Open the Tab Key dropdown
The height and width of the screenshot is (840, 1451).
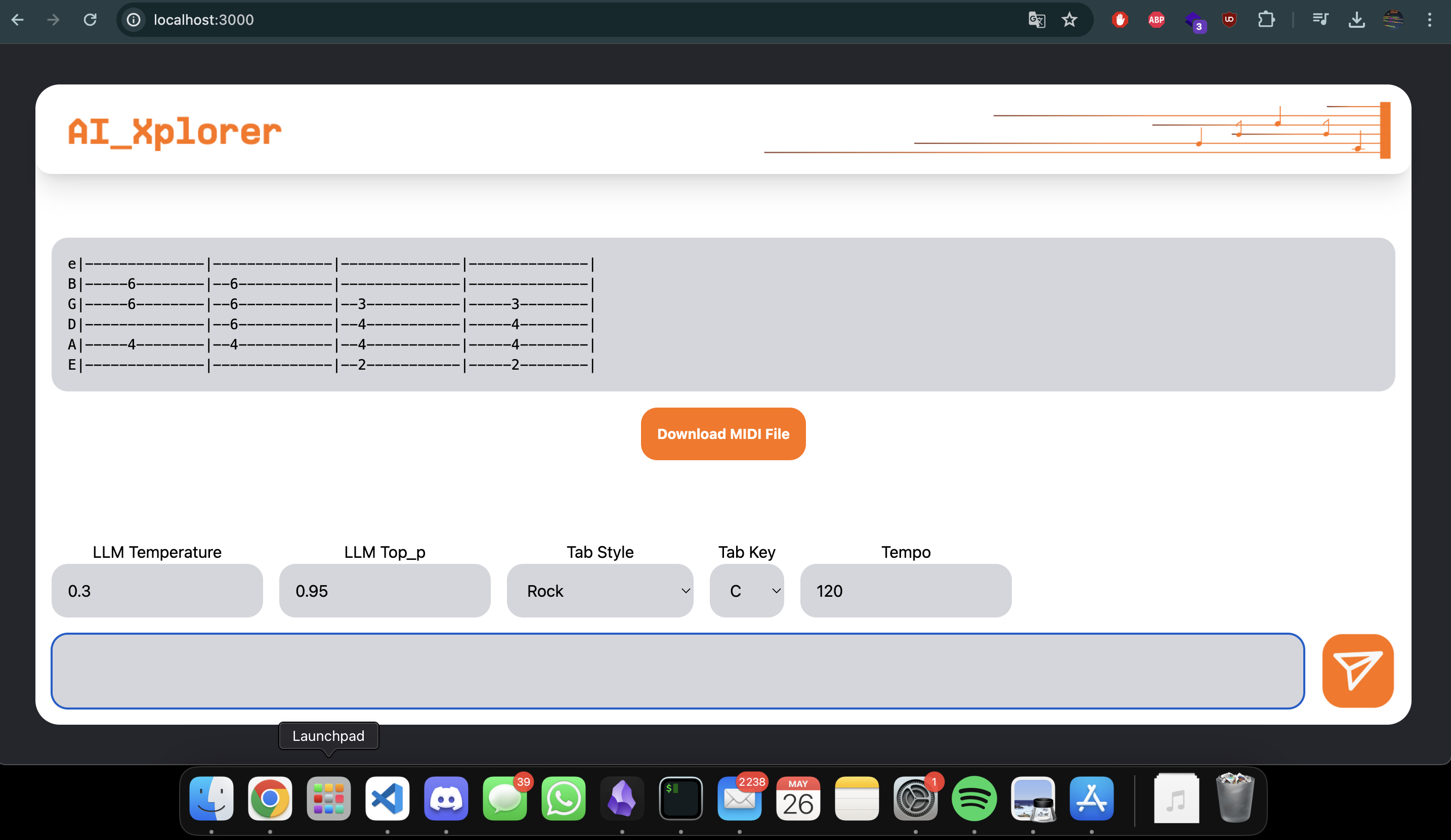coord(747,591)
